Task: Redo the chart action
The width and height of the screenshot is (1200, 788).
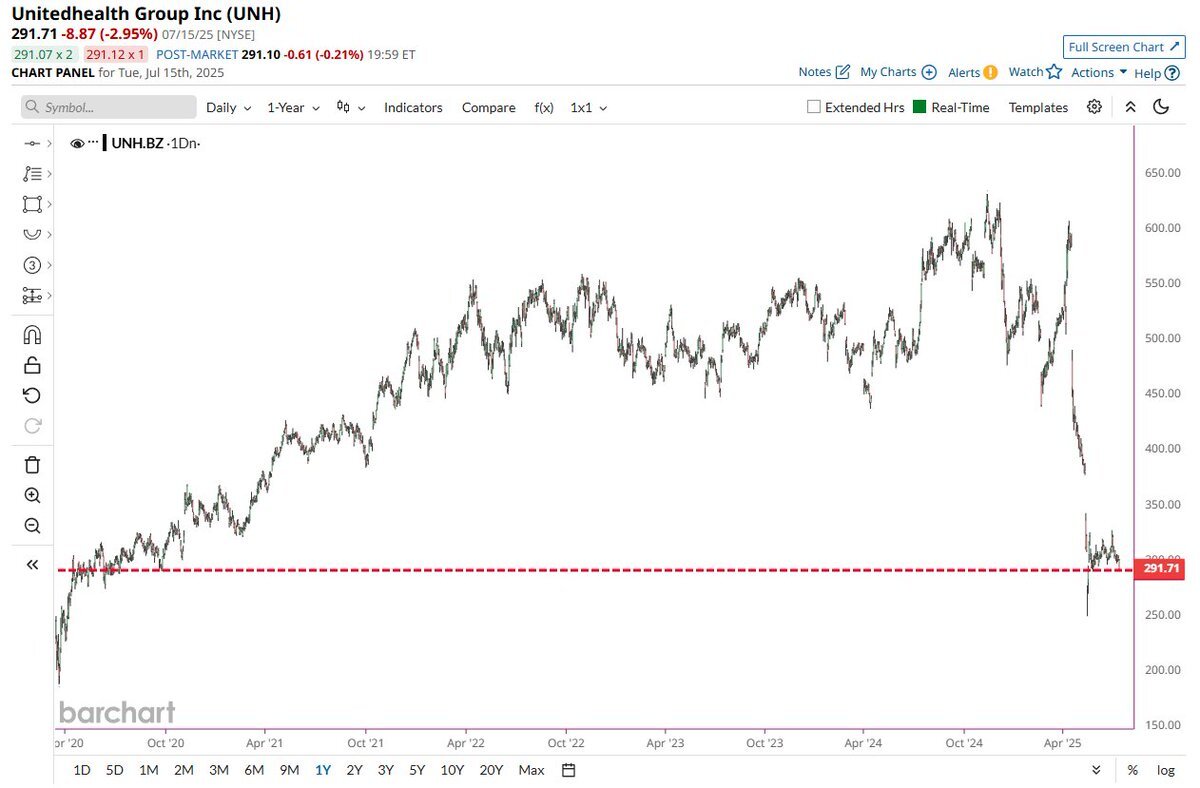Action: (32, 425)
